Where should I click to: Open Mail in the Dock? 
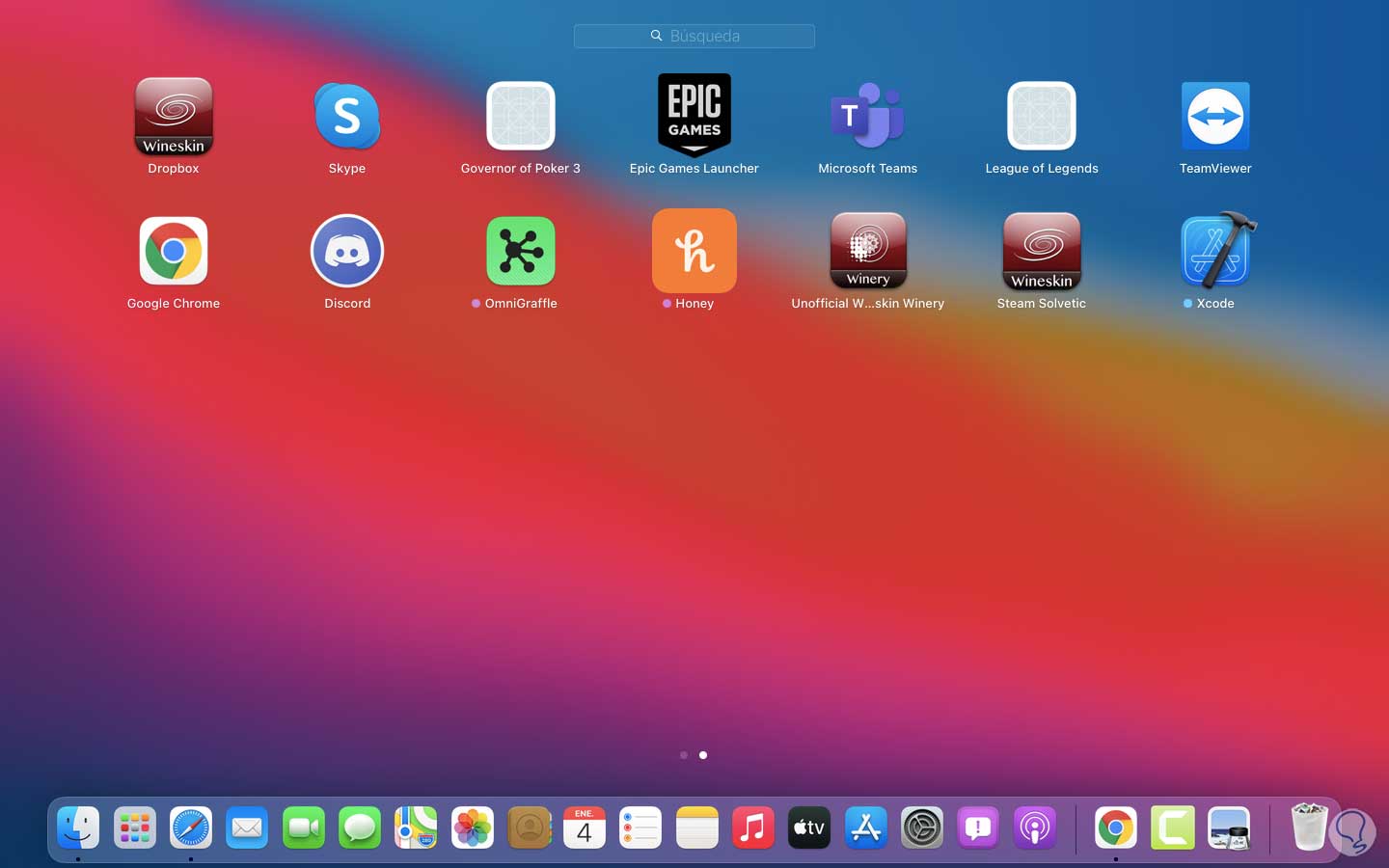pyautogui.click(x=247, y=827)
